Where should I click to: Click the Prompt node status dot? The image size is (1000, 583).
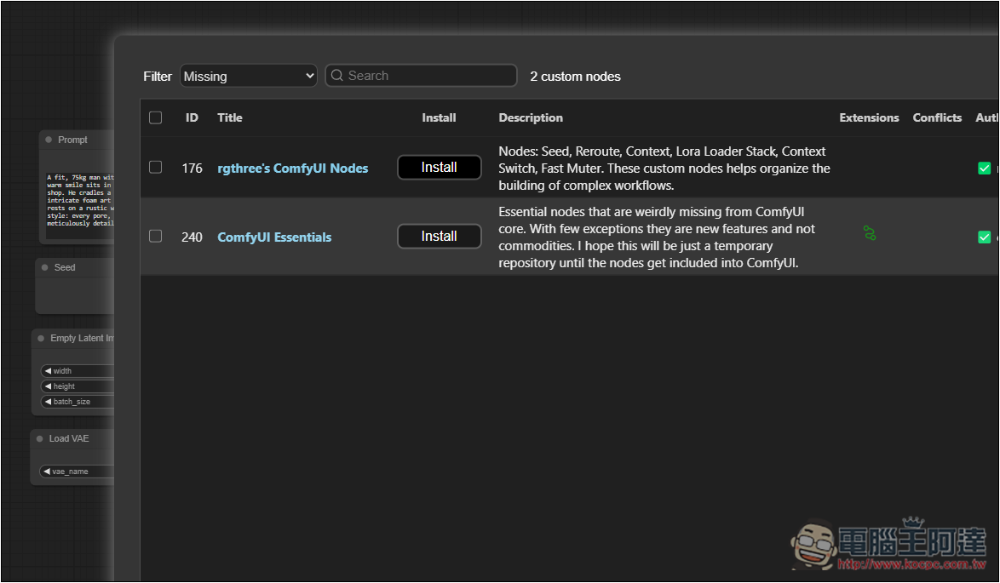pyautogui.click(x=48, y=140)
